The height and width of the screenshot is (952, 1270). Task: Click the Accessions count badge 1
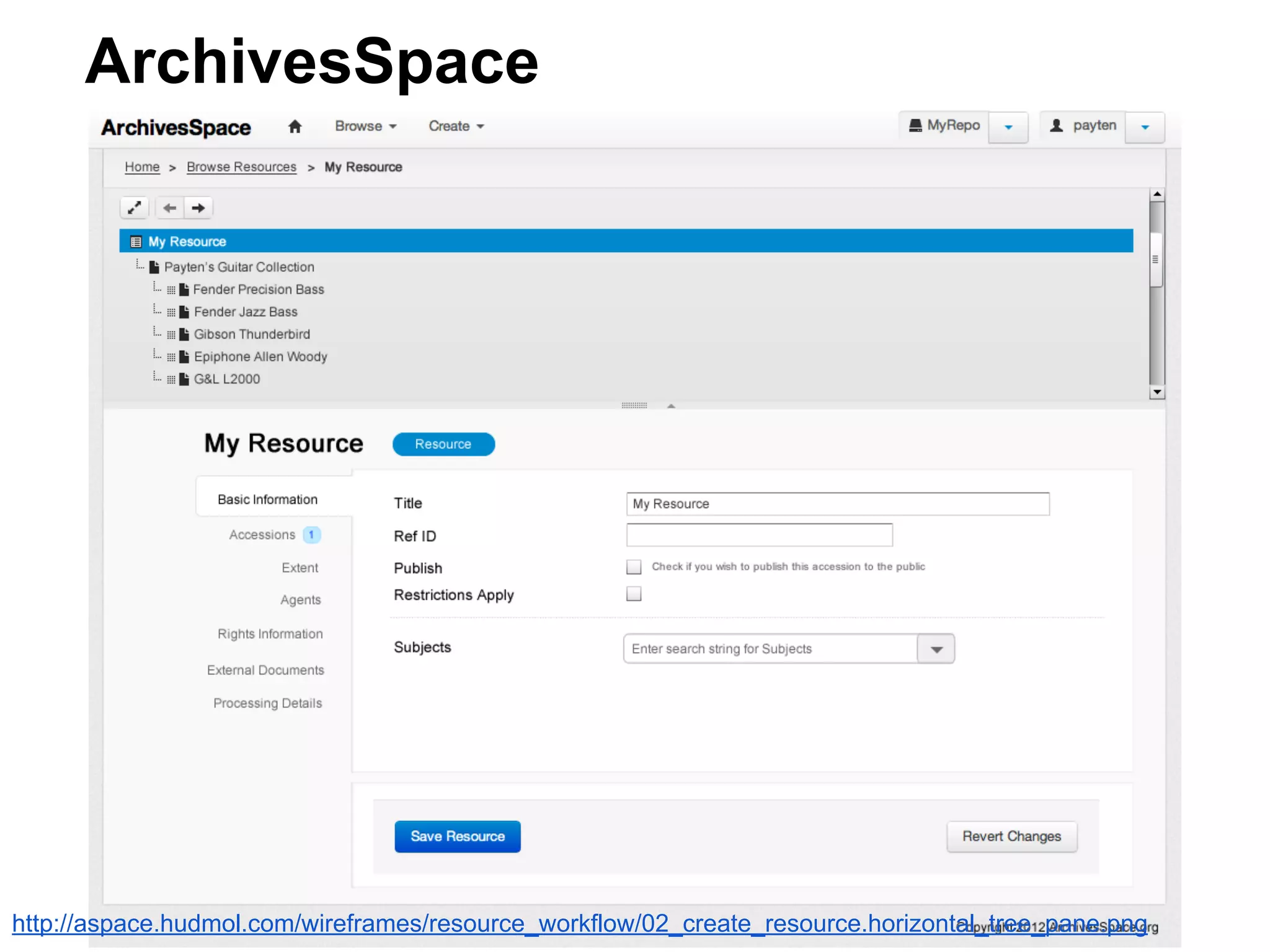[x=311, y=535]
